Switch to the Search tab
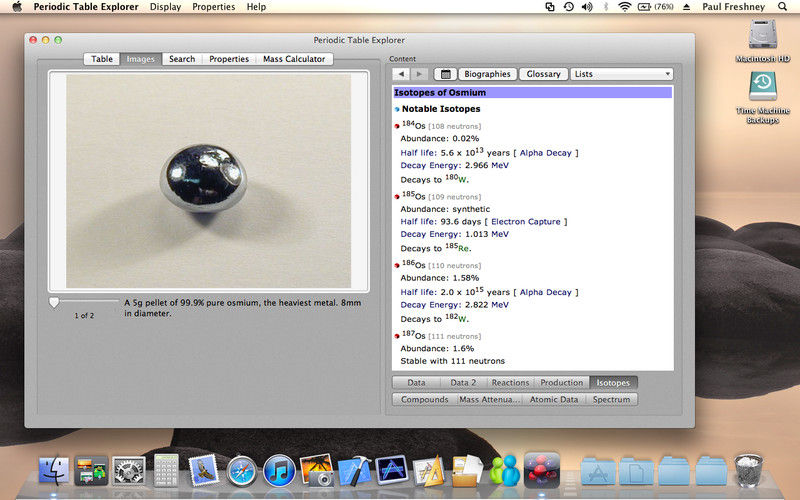 [182, 59]
